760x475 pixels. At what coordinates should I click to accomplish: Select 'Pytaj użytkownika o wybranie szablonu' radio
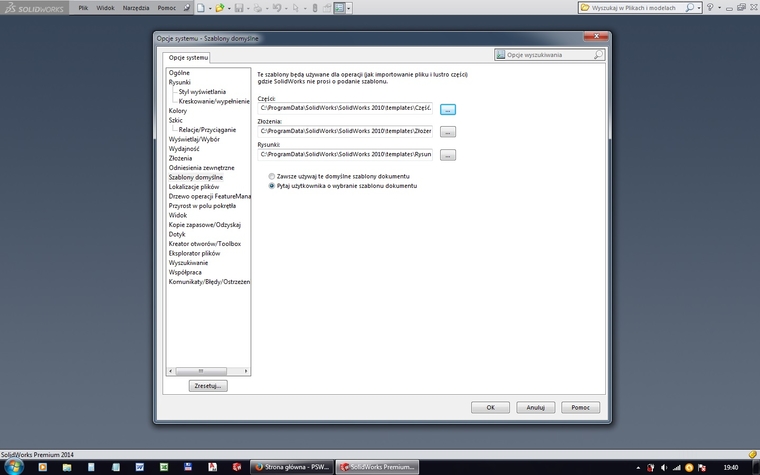(x=271, y=186)
